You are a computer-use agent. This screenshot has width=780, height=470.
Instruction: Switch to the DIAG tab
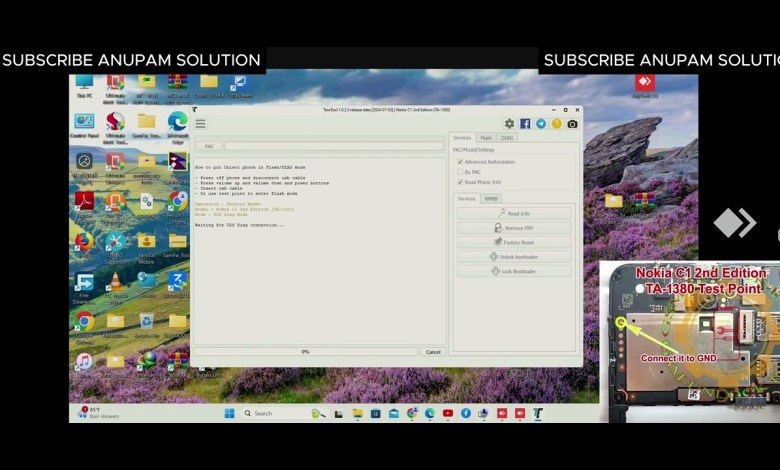pyautogui.click(x=507, y=138)
